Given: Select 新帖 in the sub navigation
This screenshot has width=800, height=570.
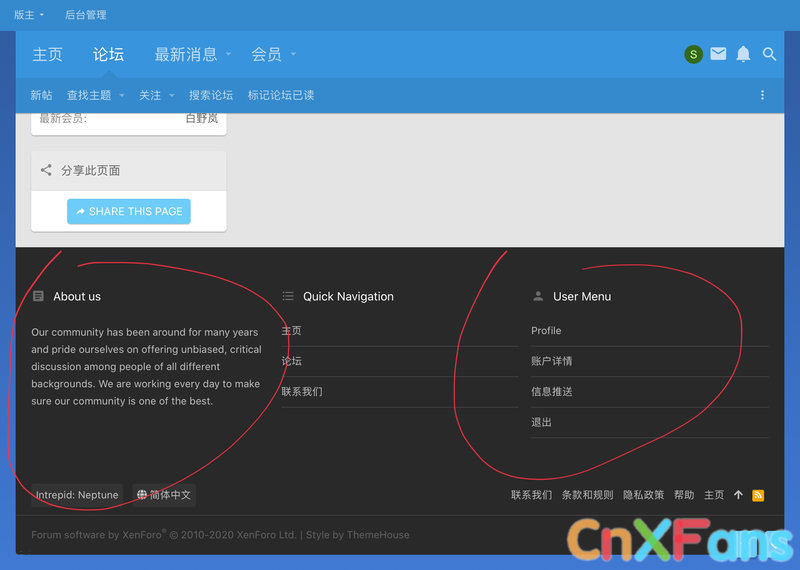Looking at the screenshot, I should [x=41, y=95].
